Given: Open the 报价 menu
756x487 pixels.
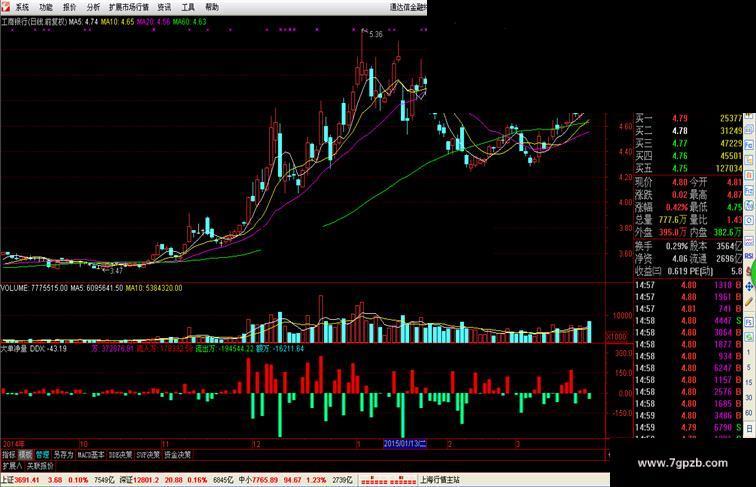Looking at the screenshot, I should 69,7.
